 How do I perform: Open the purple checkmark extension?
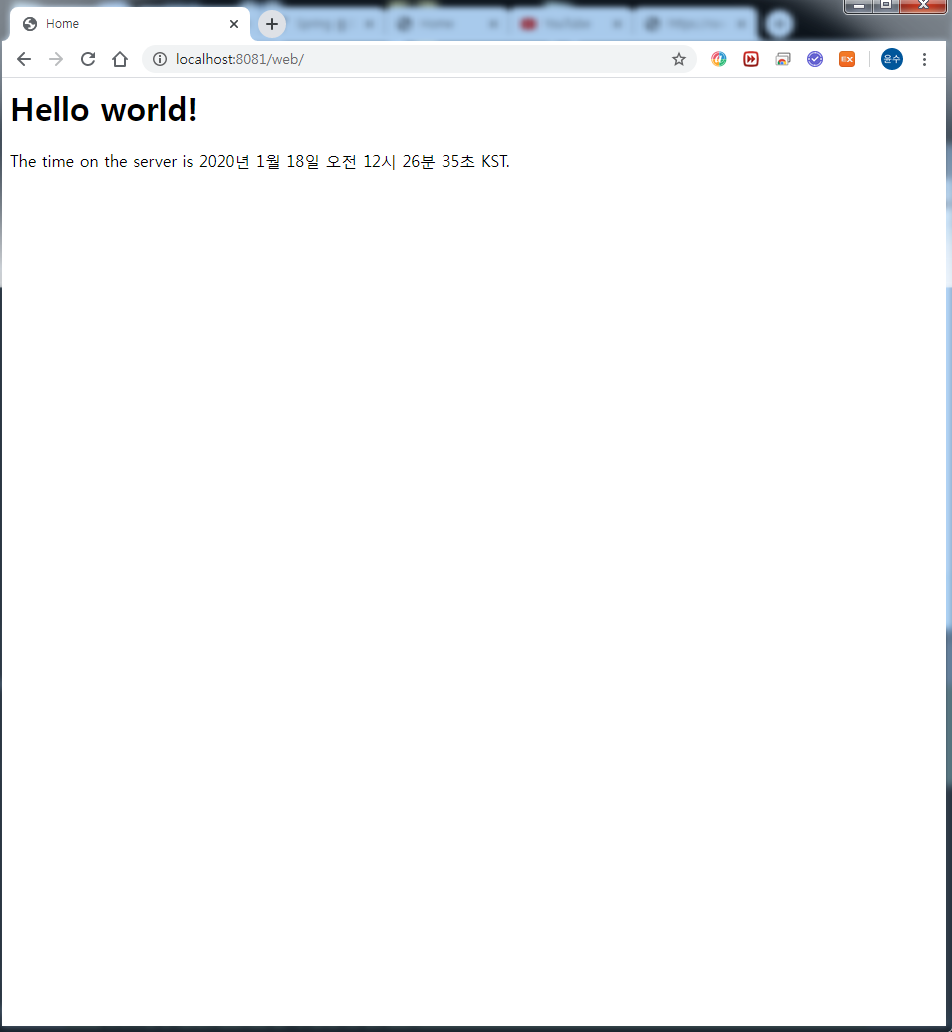(815, 59)
